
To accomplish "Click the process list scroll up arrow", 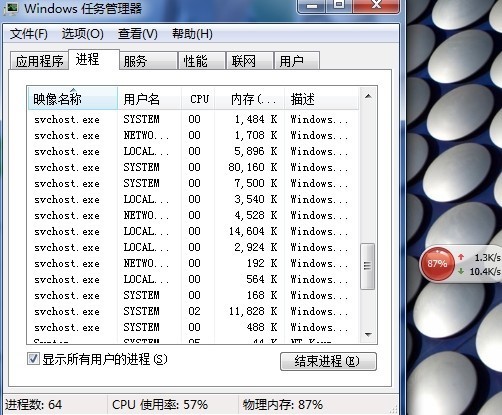I will [368, 97].
